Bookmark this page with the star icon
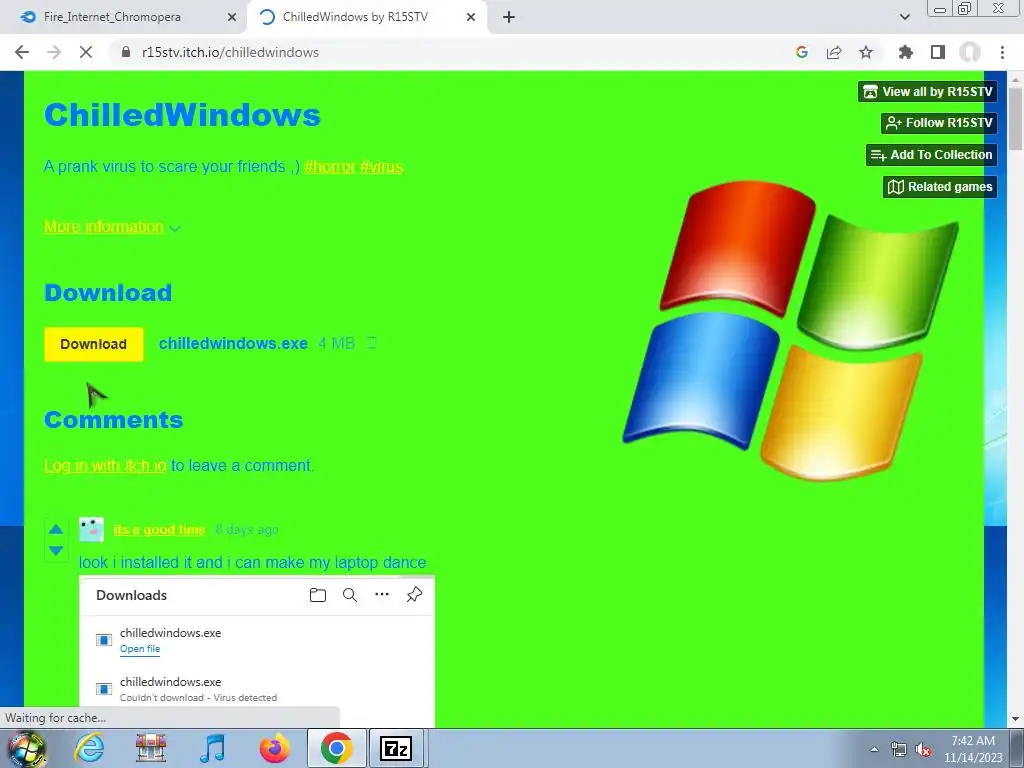Viewport: 1024px width, 768px height. click(866, 52)
